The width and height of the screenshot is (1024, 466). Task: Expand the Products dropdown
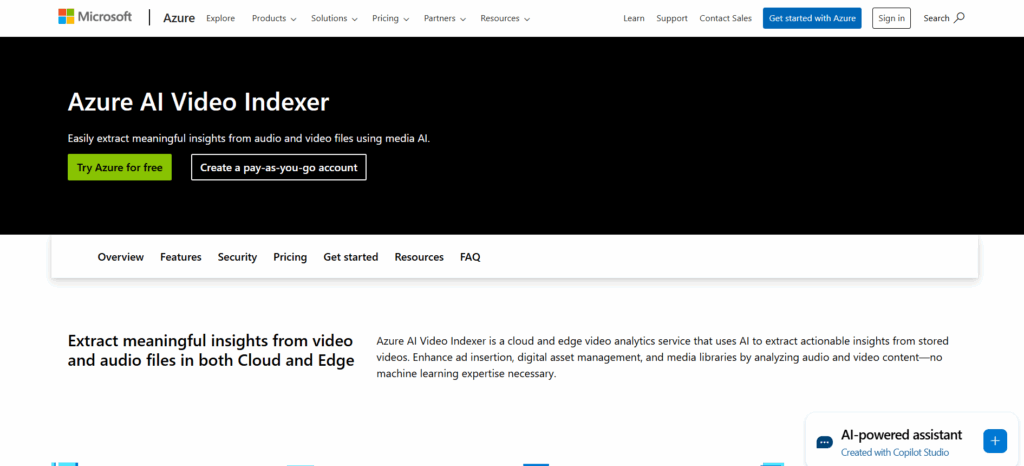point(274,18)
